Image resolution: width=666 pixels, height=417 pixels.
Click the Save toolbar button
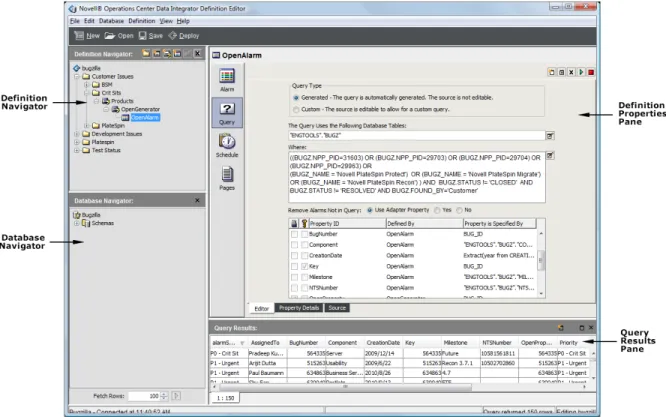pos(151,36)
